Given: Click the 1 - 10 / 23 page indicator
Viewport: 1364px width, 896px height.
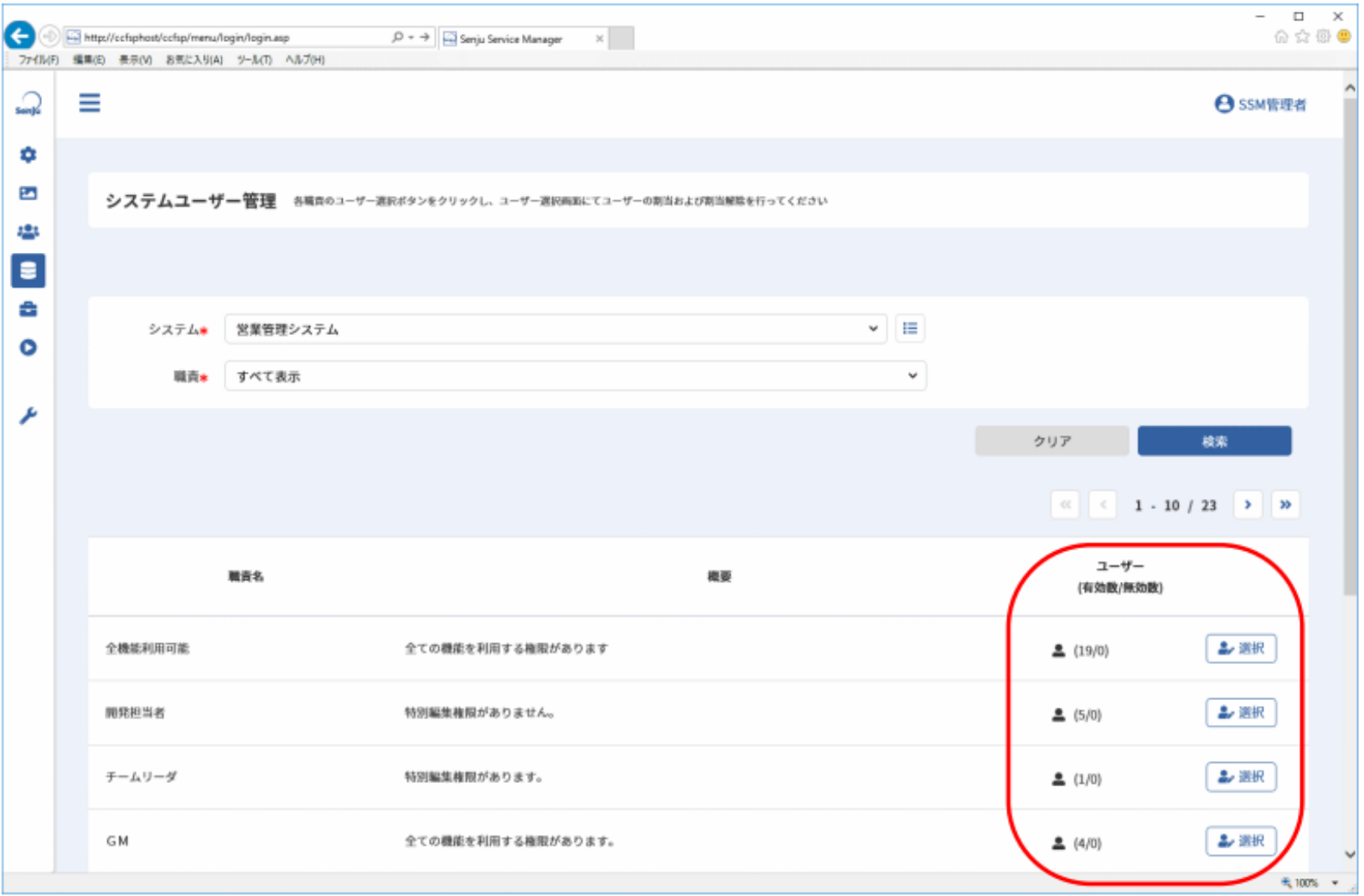Looking at the screenshot, I should (1175, 506).
